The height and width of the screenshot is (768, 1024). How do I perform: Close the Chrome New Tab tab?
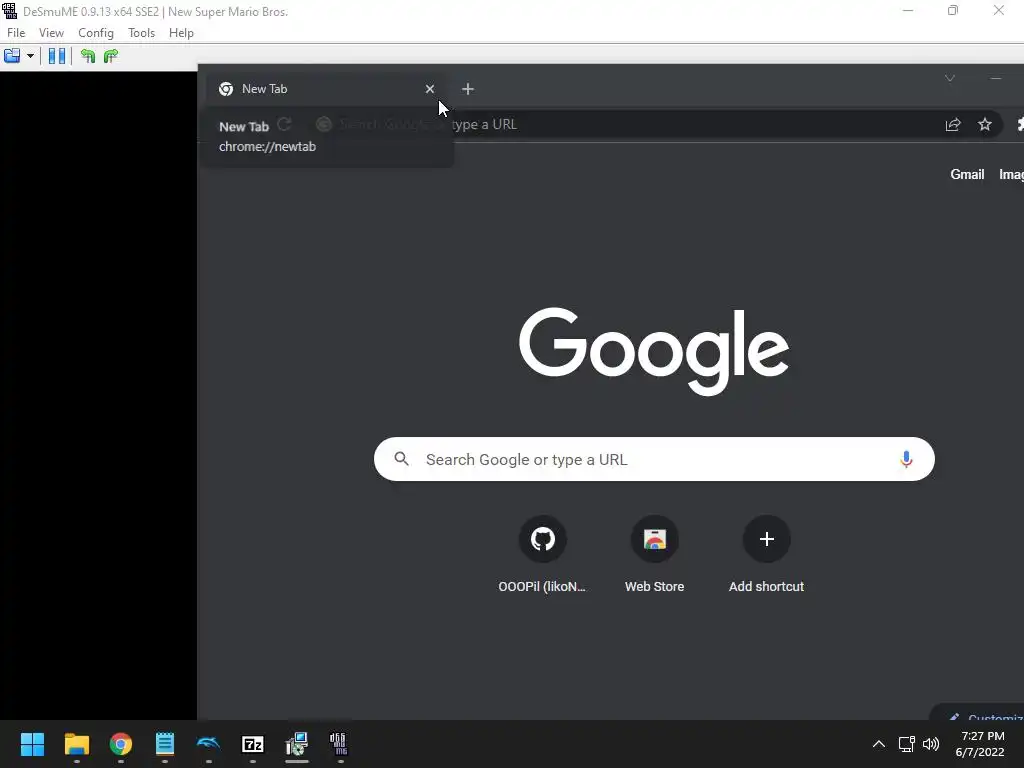tap(430, 89)
